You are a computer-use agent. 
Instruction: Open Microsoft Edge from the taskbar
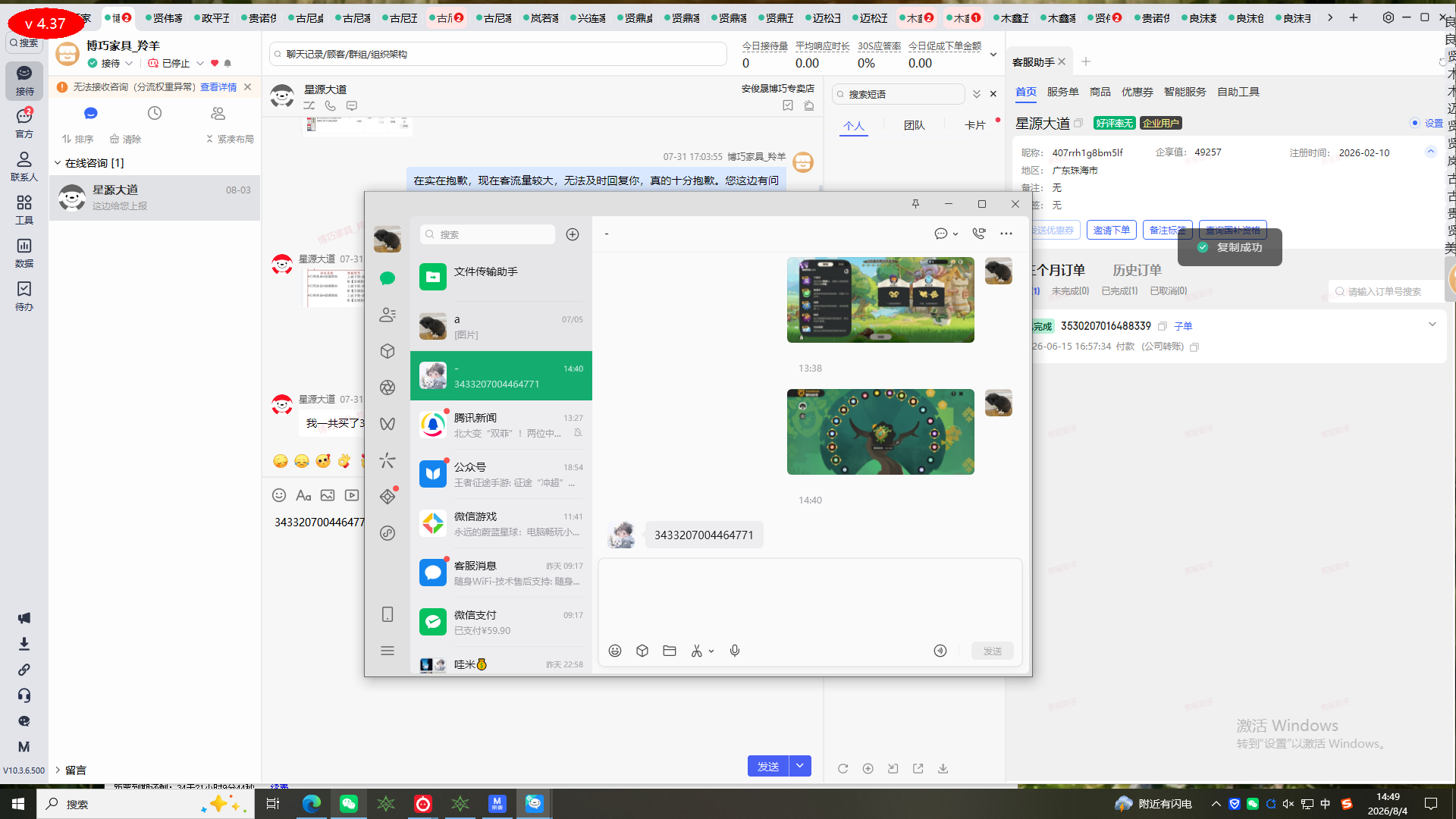tap(311, 804)
